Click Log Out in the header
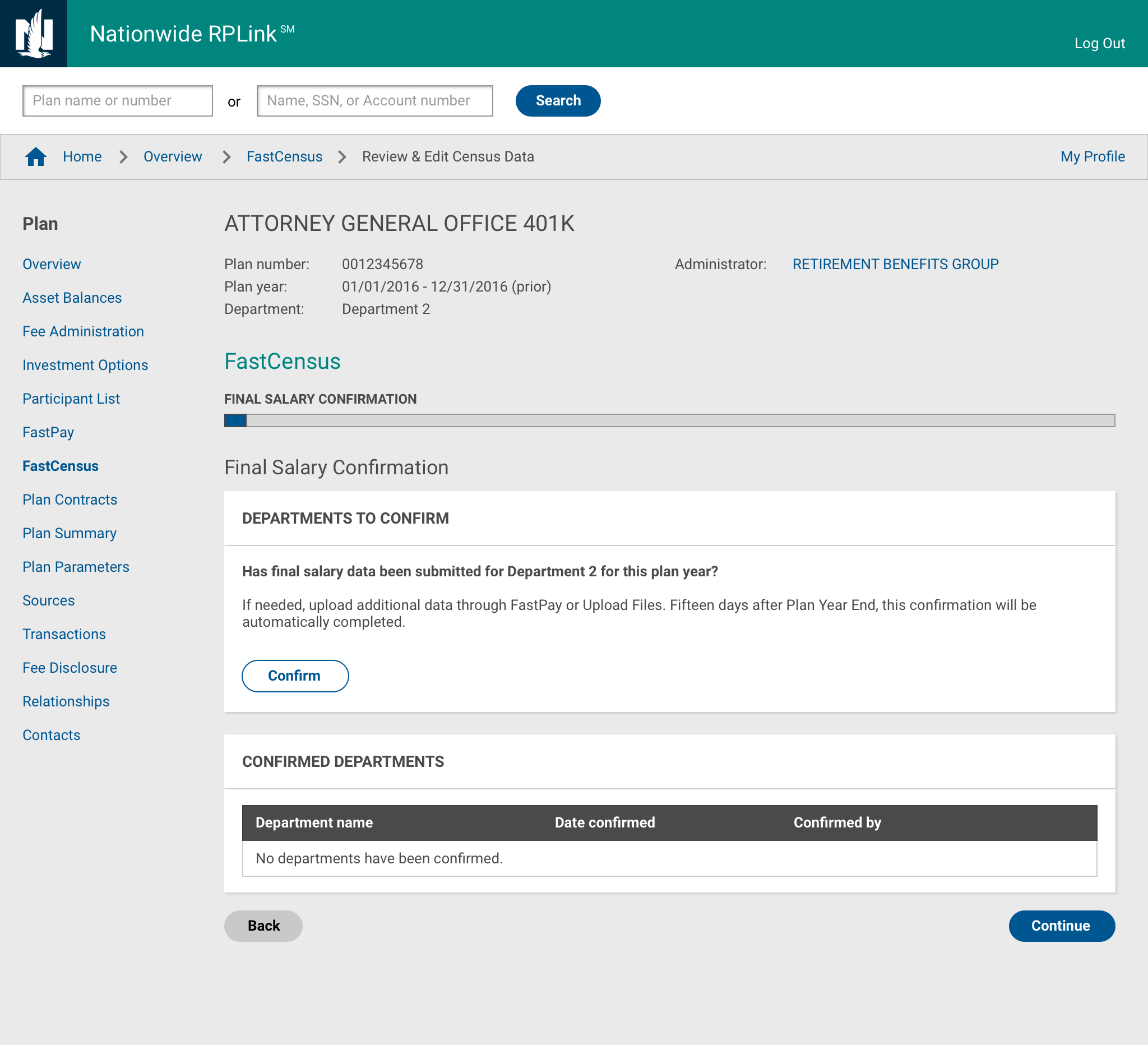 (1100, 43)
